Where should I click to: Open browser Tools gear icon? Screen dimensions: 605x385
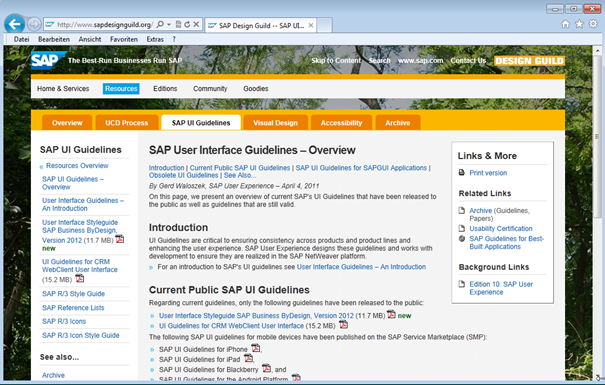593,24
